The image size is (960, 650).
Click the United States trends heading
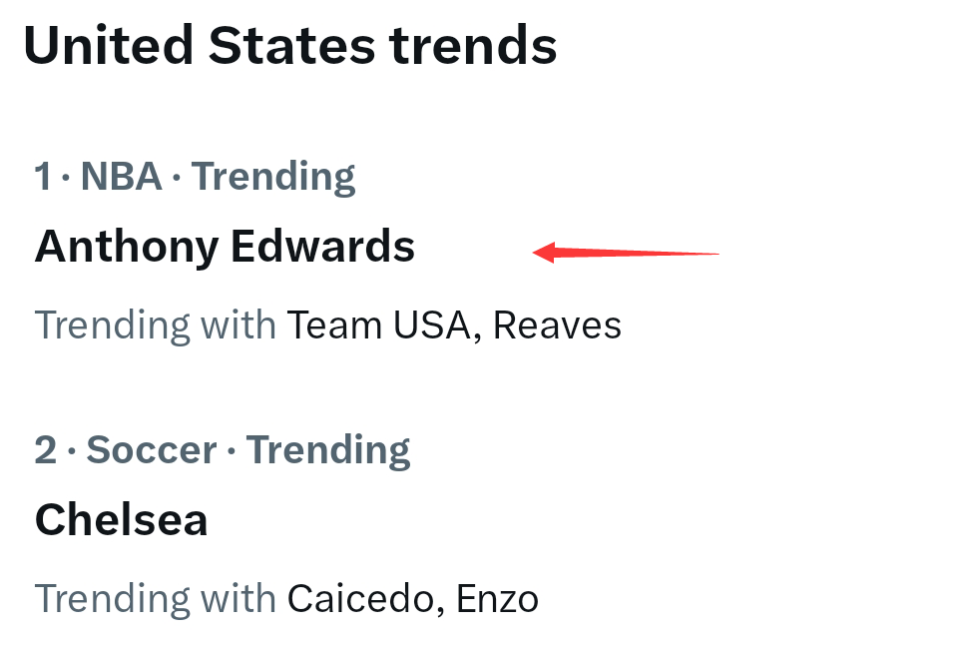[290, 46]
